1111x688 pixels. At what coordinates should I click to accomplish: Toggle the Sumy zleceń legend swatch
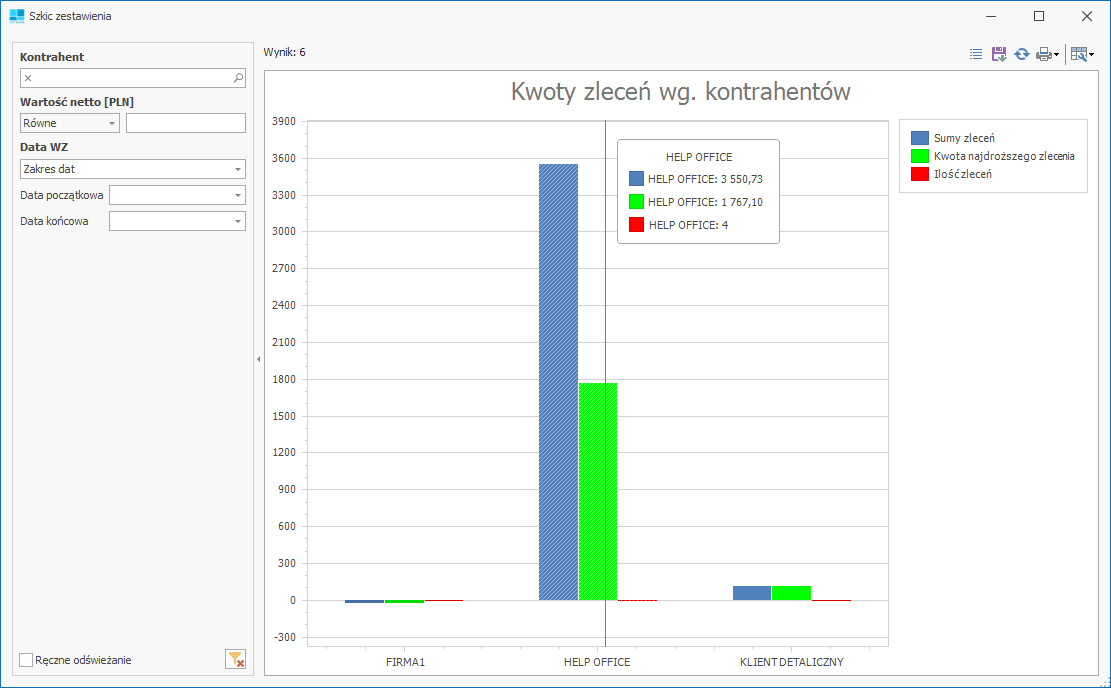coord(920,138)
